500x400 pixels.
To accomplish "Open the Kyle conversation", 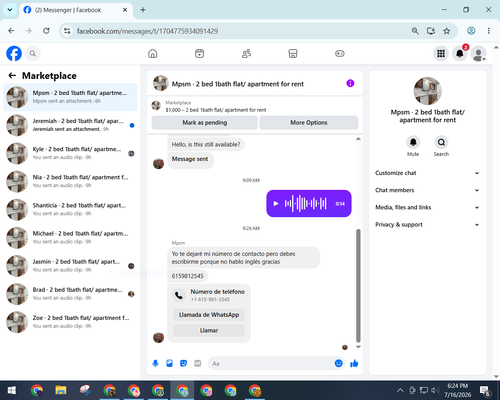I will pyautogui.click(x=70, y=153).
